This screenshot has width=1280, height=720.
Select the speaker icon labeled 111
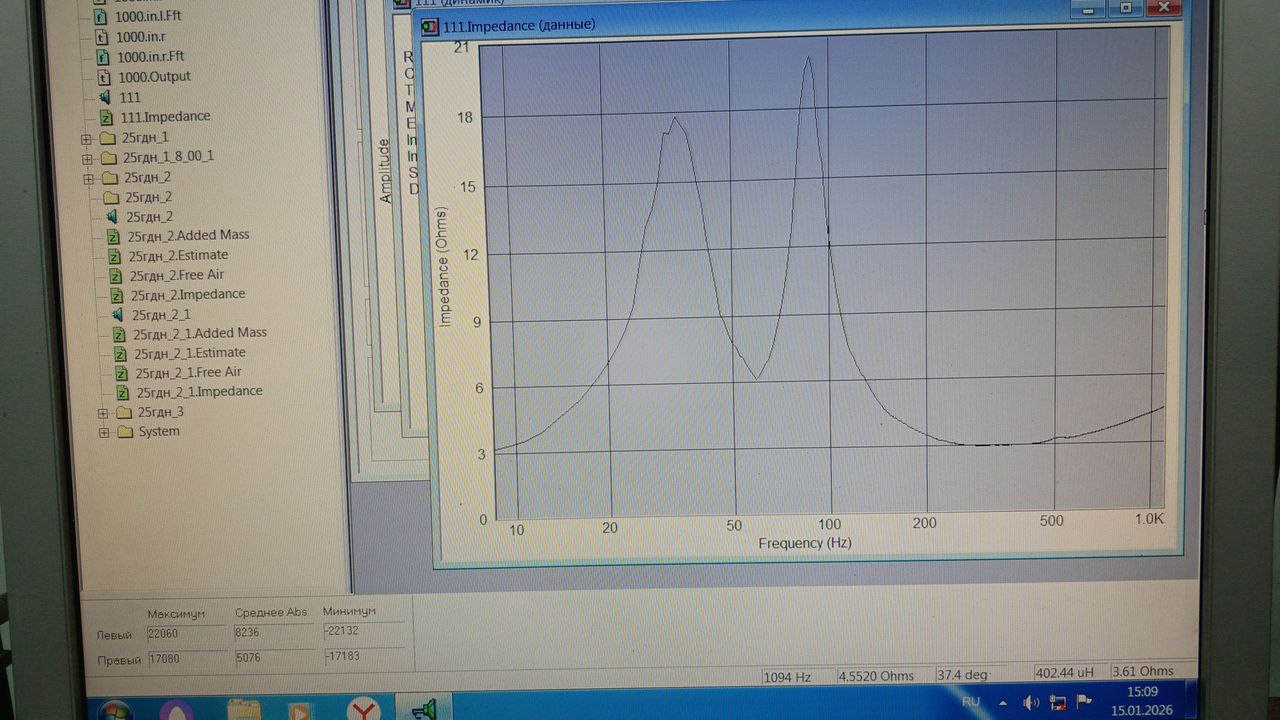pos(105,97)
